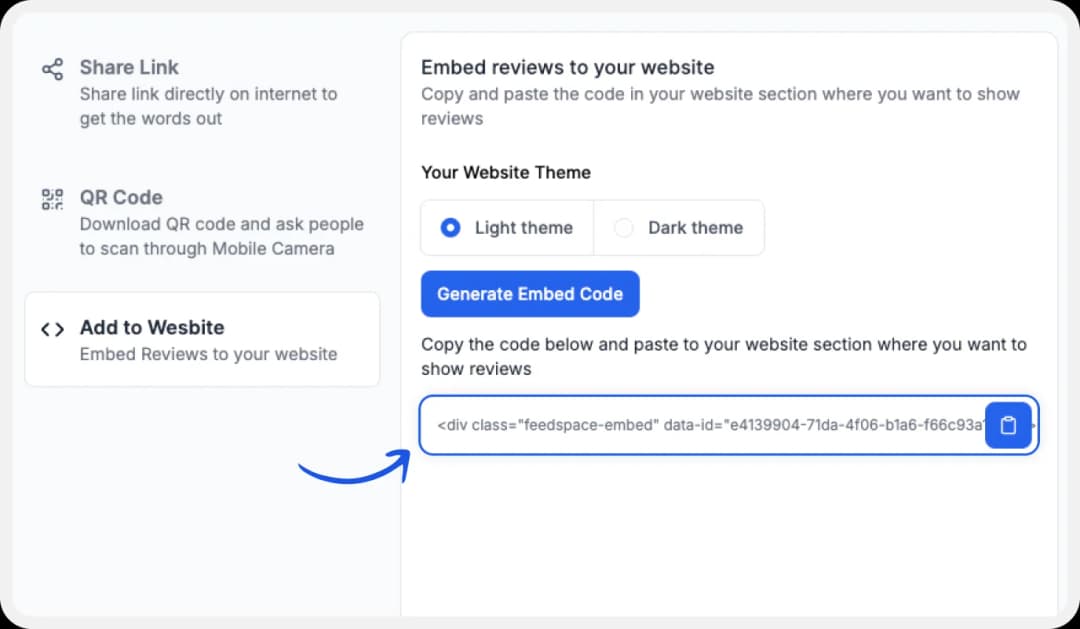Click Generate Embed Code

530,293
